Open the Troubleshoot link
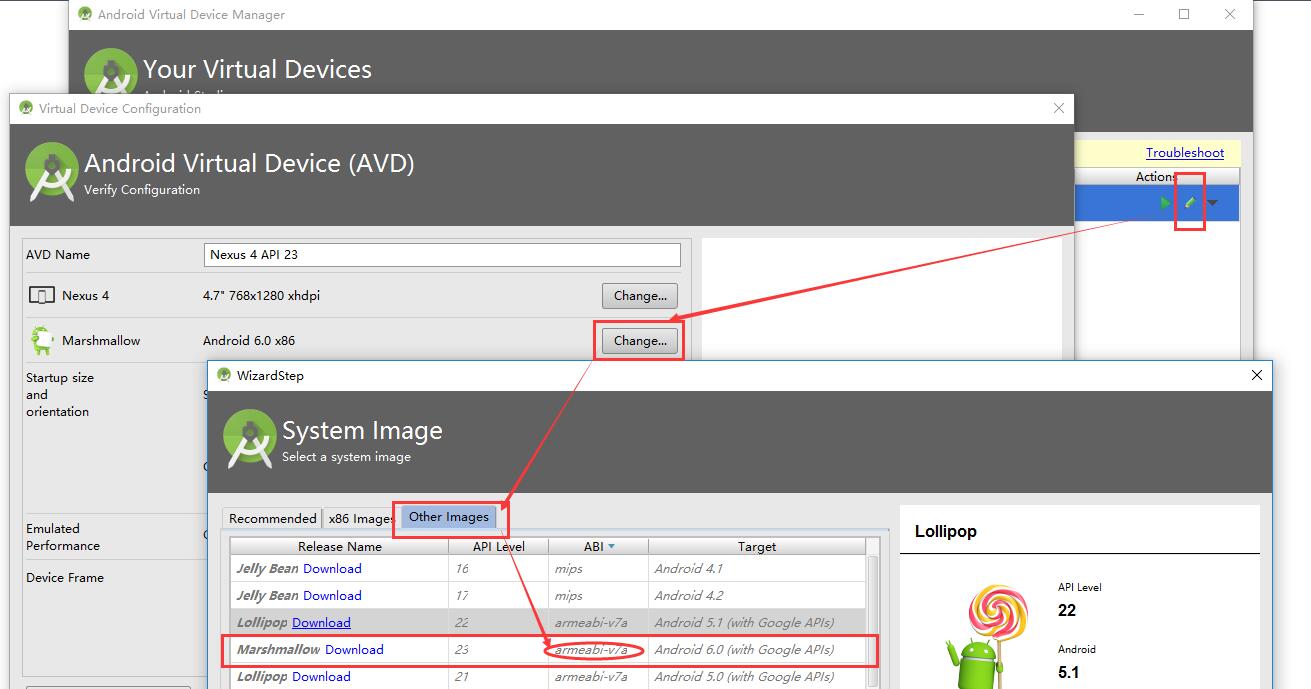 [x=1185, y=152]
